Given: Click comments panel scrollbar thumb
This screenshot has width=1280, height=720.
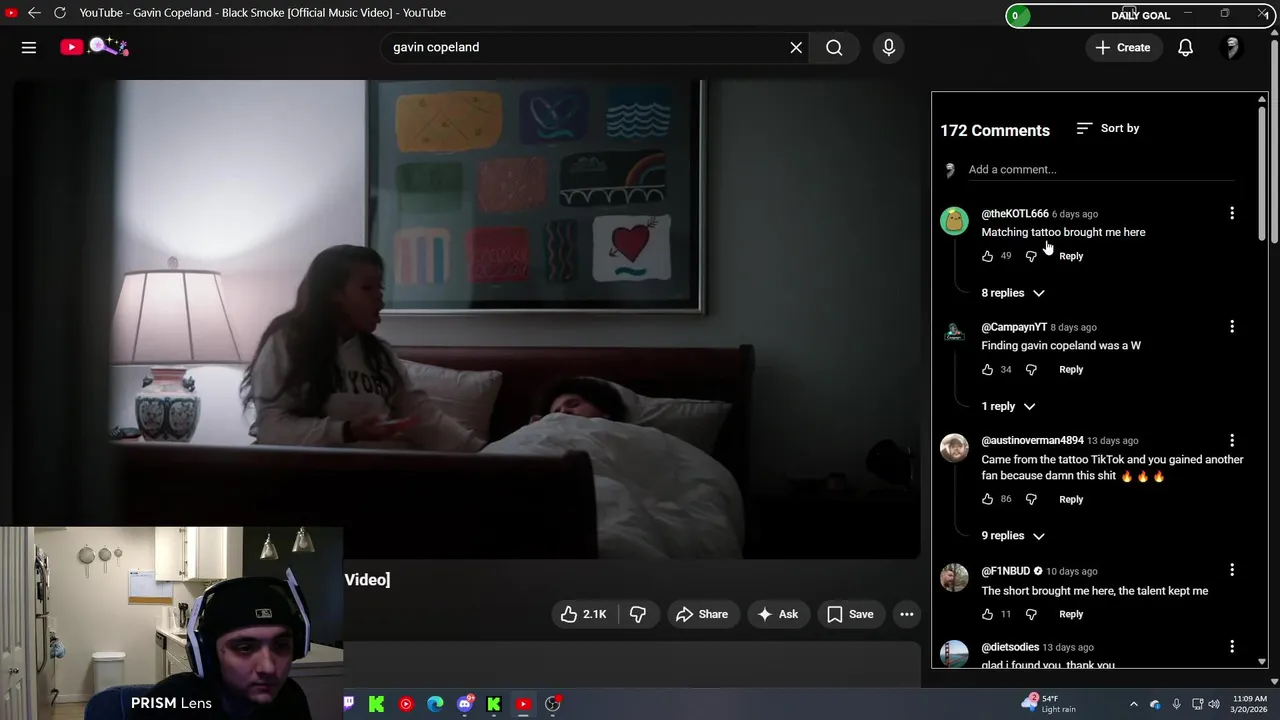Looking at the screenshot, I should 1262,173.
